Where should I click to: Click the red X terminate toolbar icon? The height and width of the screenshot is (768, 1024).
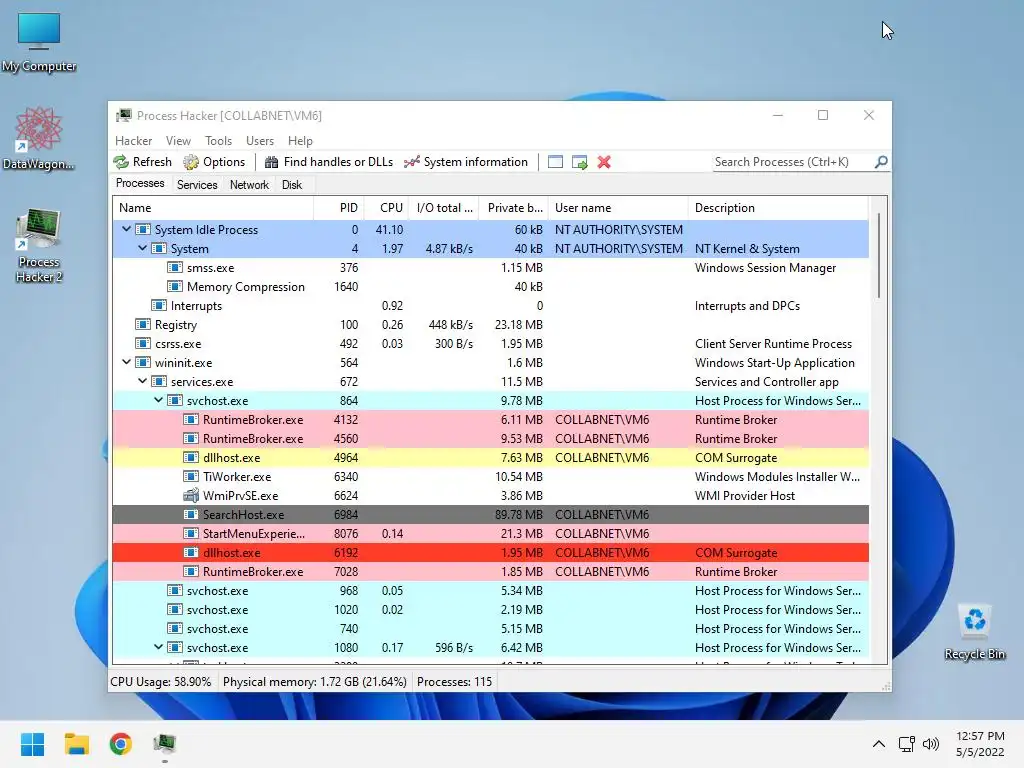[604, 162]
